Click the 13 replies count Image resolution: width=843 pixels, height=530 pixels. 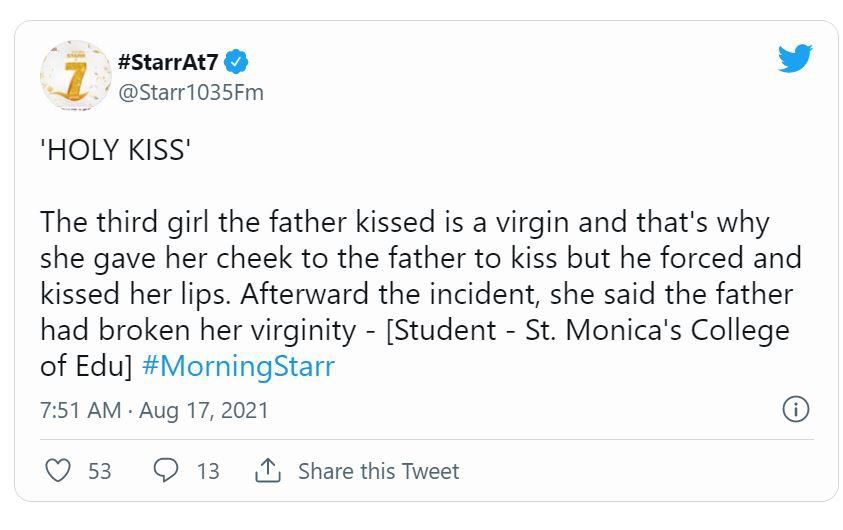[x=207, y=471]
